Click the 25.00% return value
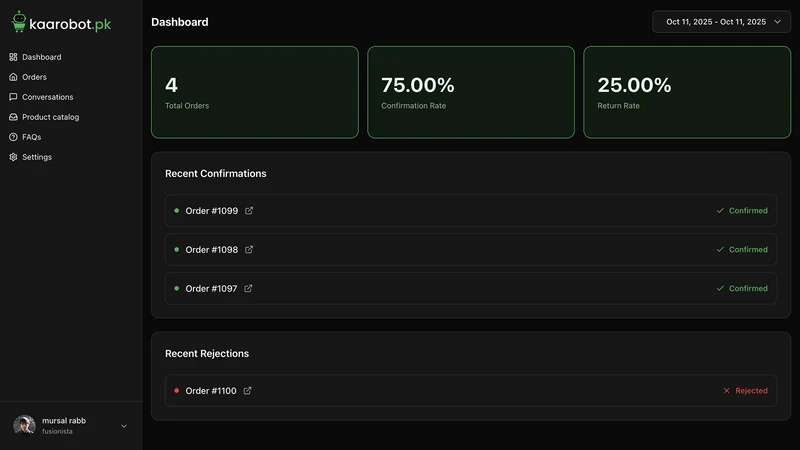Image resolution: width=800 pixels, height=450 pixels. (634, 85)
